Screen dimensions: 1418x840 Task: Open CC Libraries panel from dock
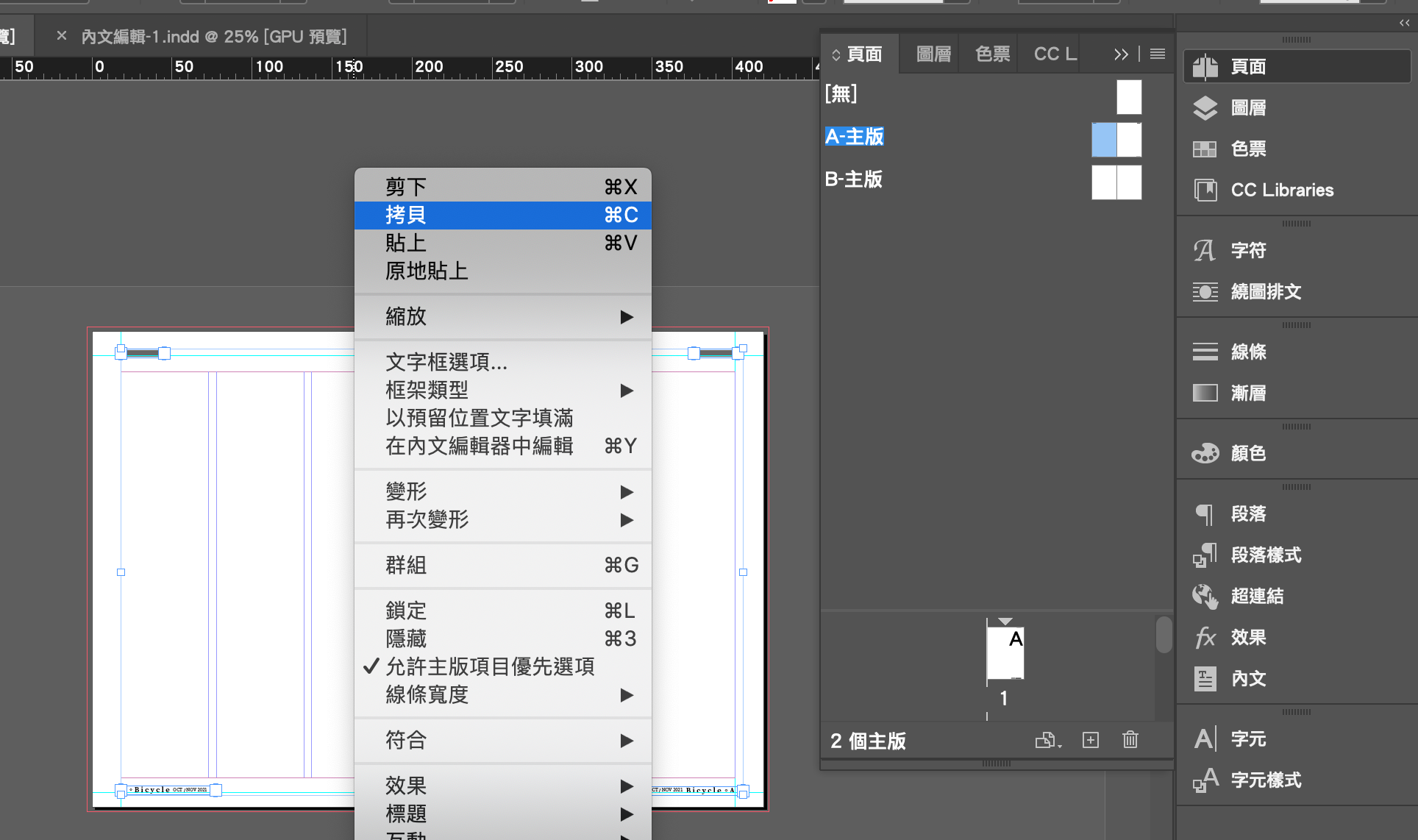tap(1205, 191)
